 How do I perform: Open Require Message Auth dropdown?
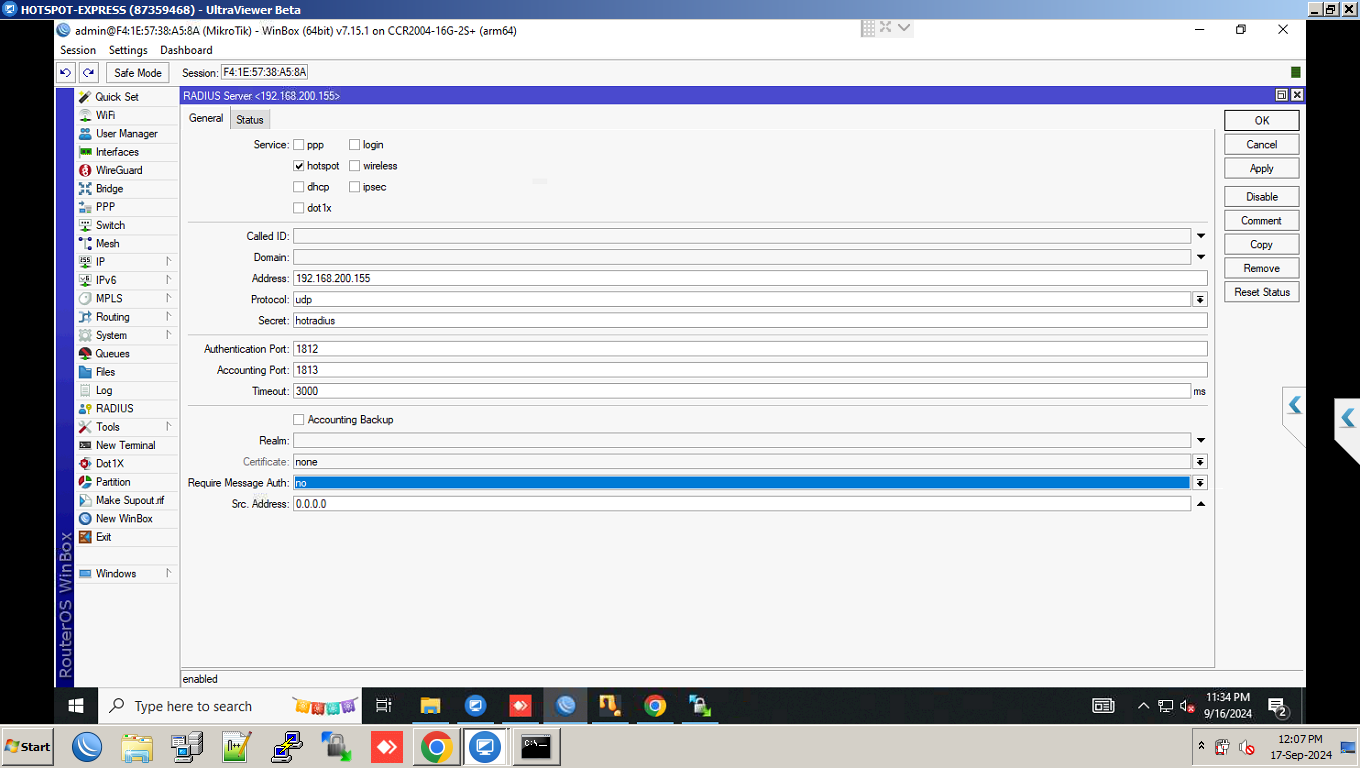click(1200, 483)
